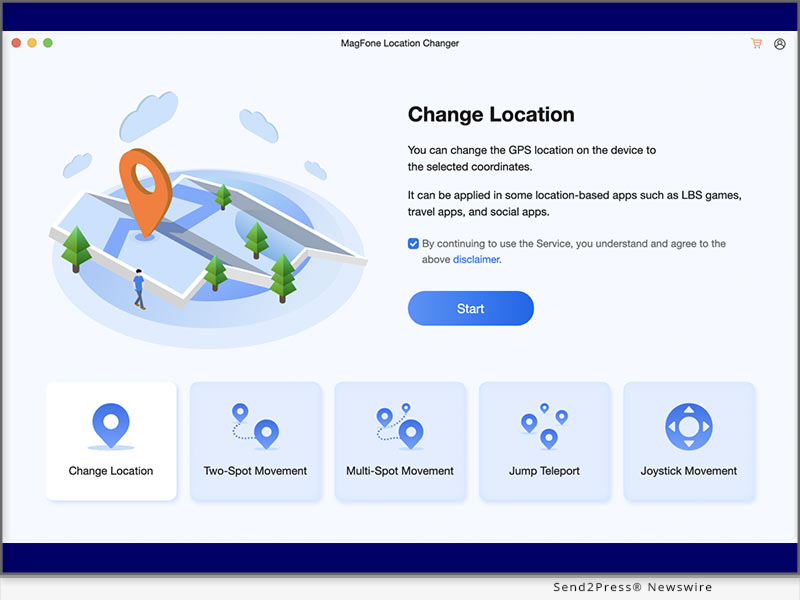Click the MagFone Location Changer title bar text
This screenshot has width=800, height=600.
(x=400, y=43)
